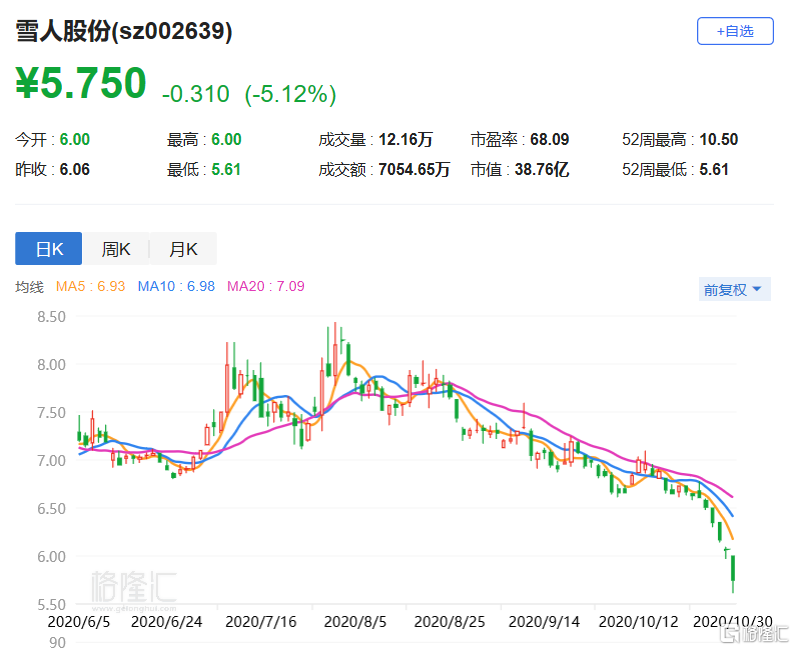
Task: Click the 5.50 y-axis price label
Action: (51, 605)
